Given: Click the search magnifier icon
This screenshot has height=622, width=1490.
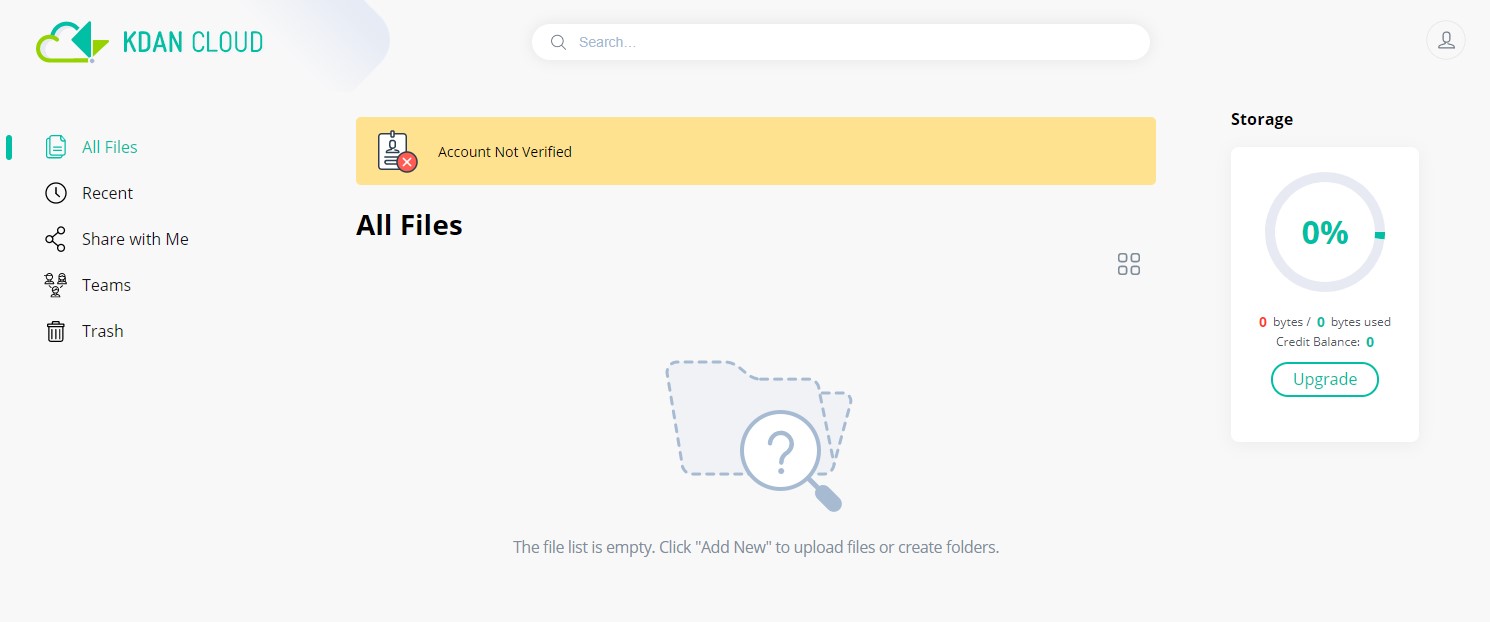Looking at the screenshot, I should pos(559,42).
